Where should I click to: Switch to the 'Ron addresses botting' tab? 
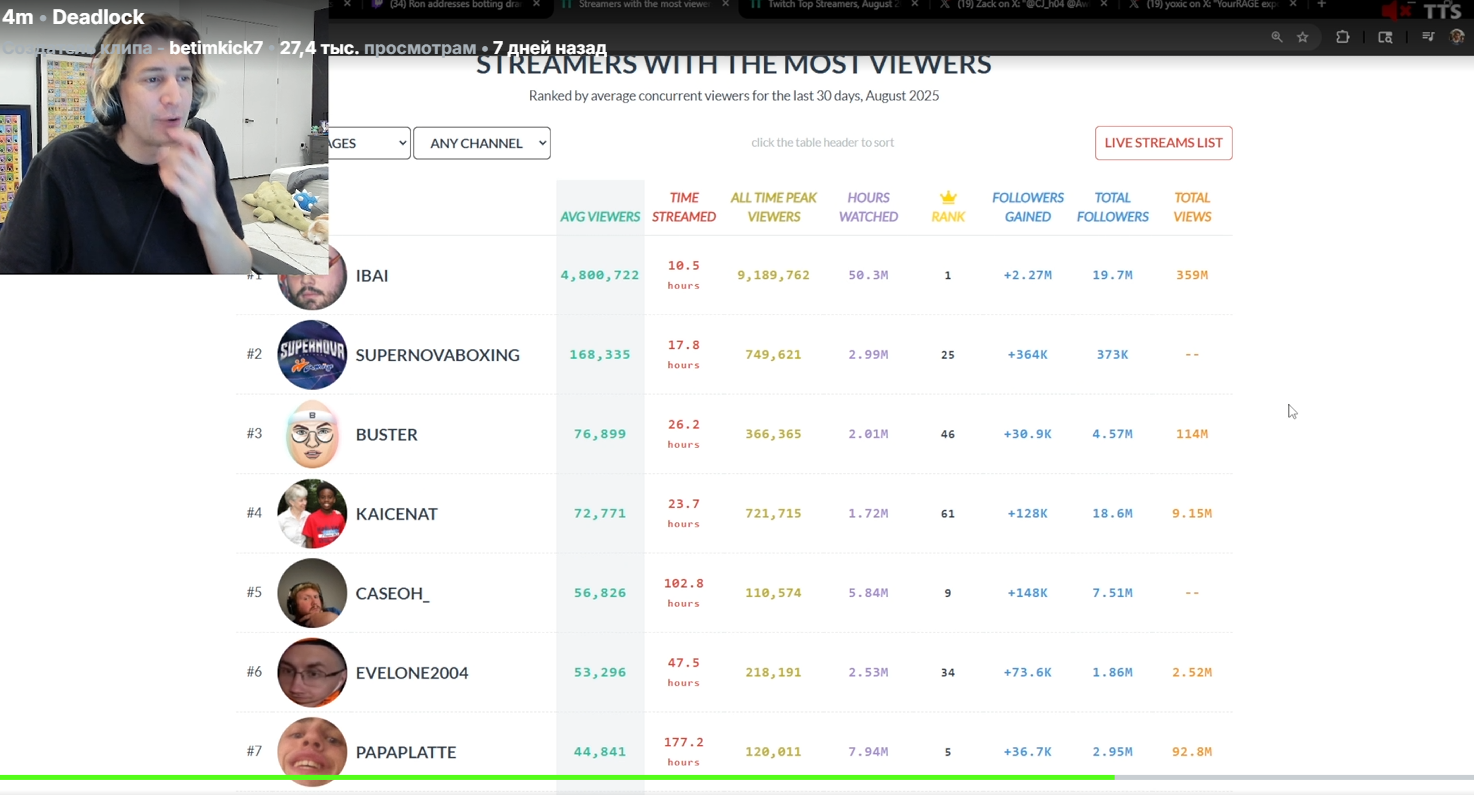pyautogui.click(x=455, y=5)
